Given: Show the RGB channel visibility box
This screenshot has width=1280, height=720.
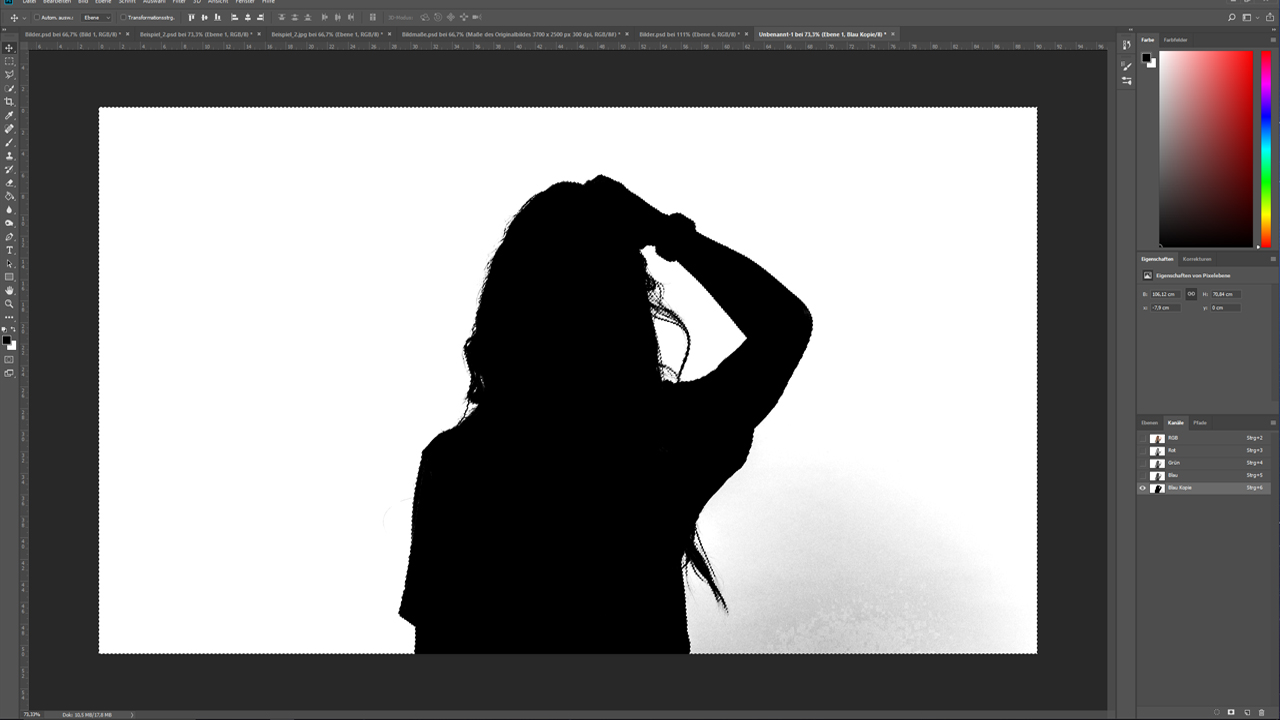Looking at the screenshot, I should tap(1143, 438).
